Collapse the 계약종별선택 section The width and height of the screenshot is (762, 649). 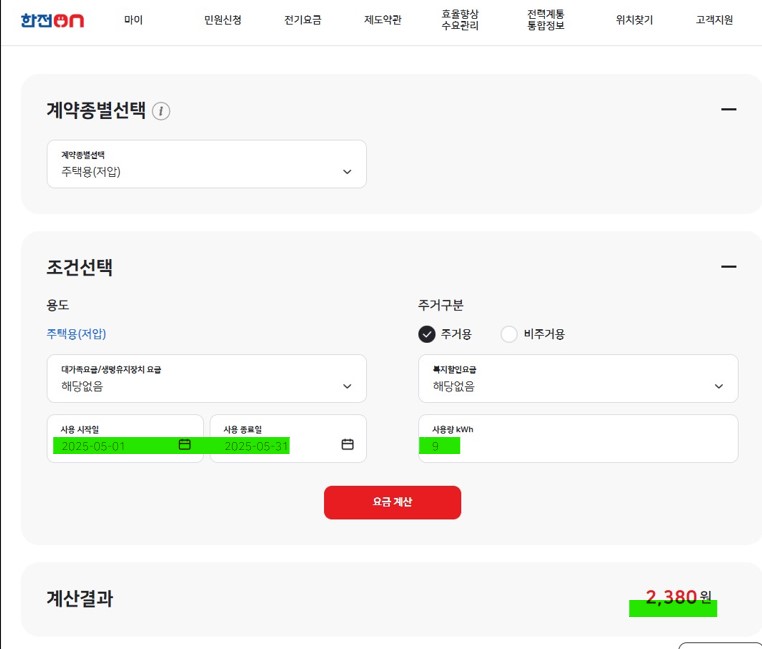point(728,109)
